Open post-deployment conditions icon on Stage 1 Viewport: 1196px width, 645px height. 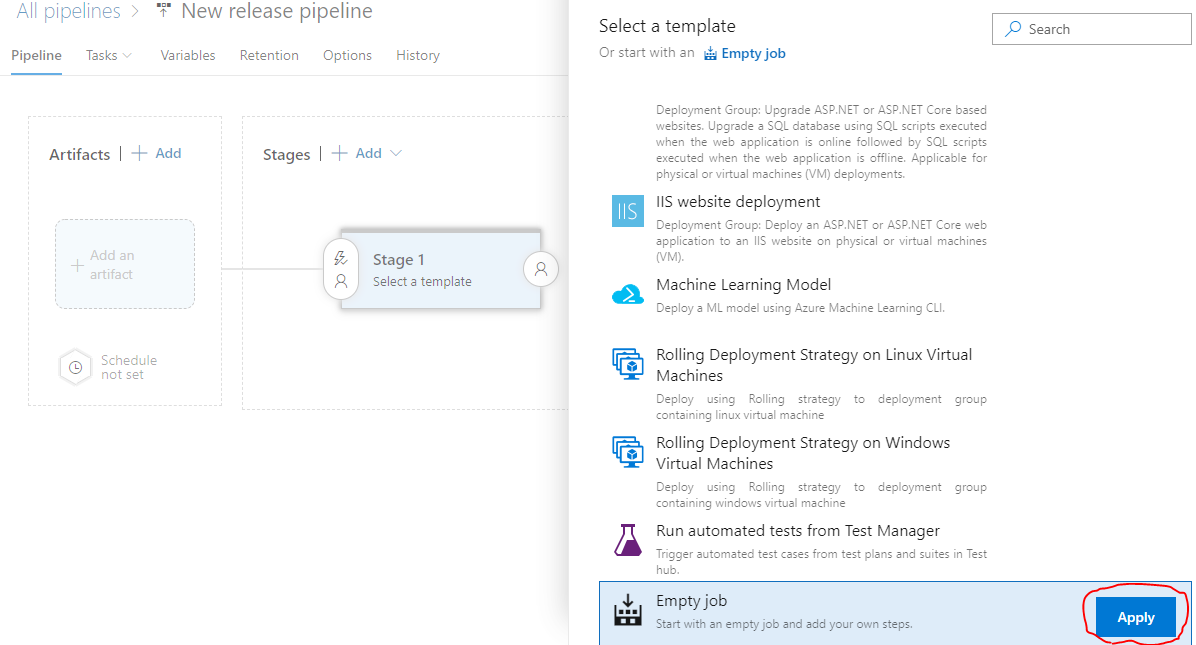tap(541, 269)
